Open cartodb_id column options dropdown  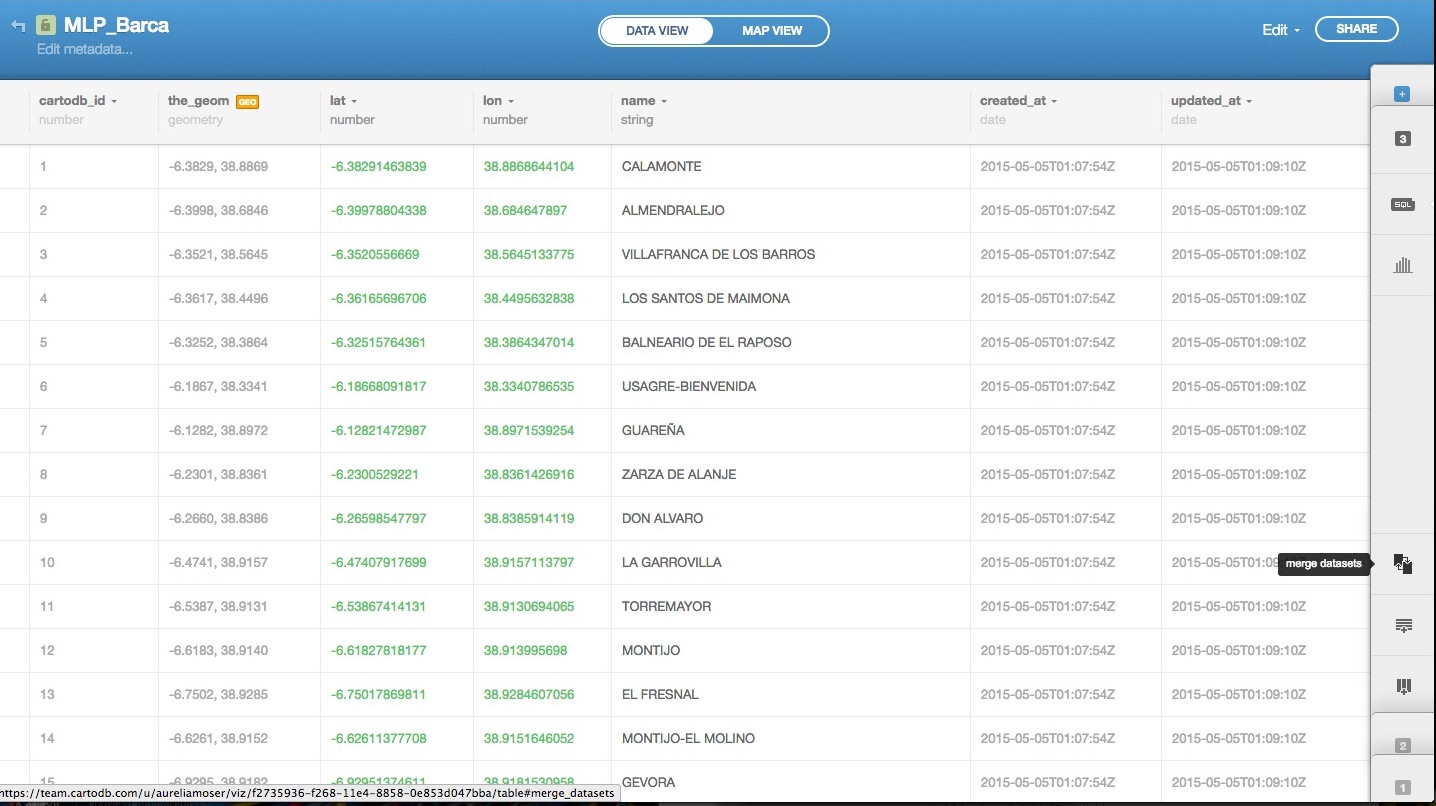pyautogui.click(x=114, y=101)
